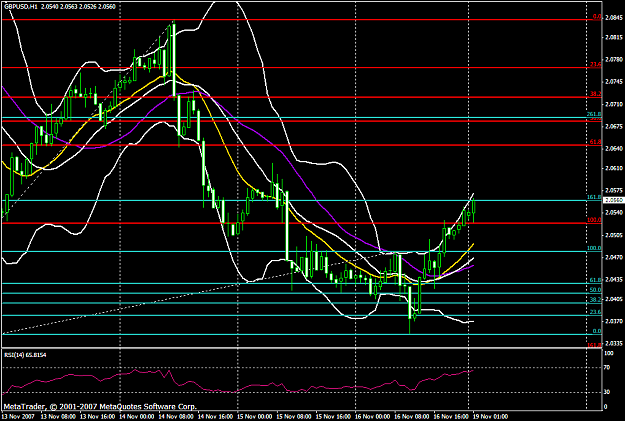The image size is (625, 421).
Task: Select the red Fibonacci 100.0 level label
Action: [x=594, y=220]
